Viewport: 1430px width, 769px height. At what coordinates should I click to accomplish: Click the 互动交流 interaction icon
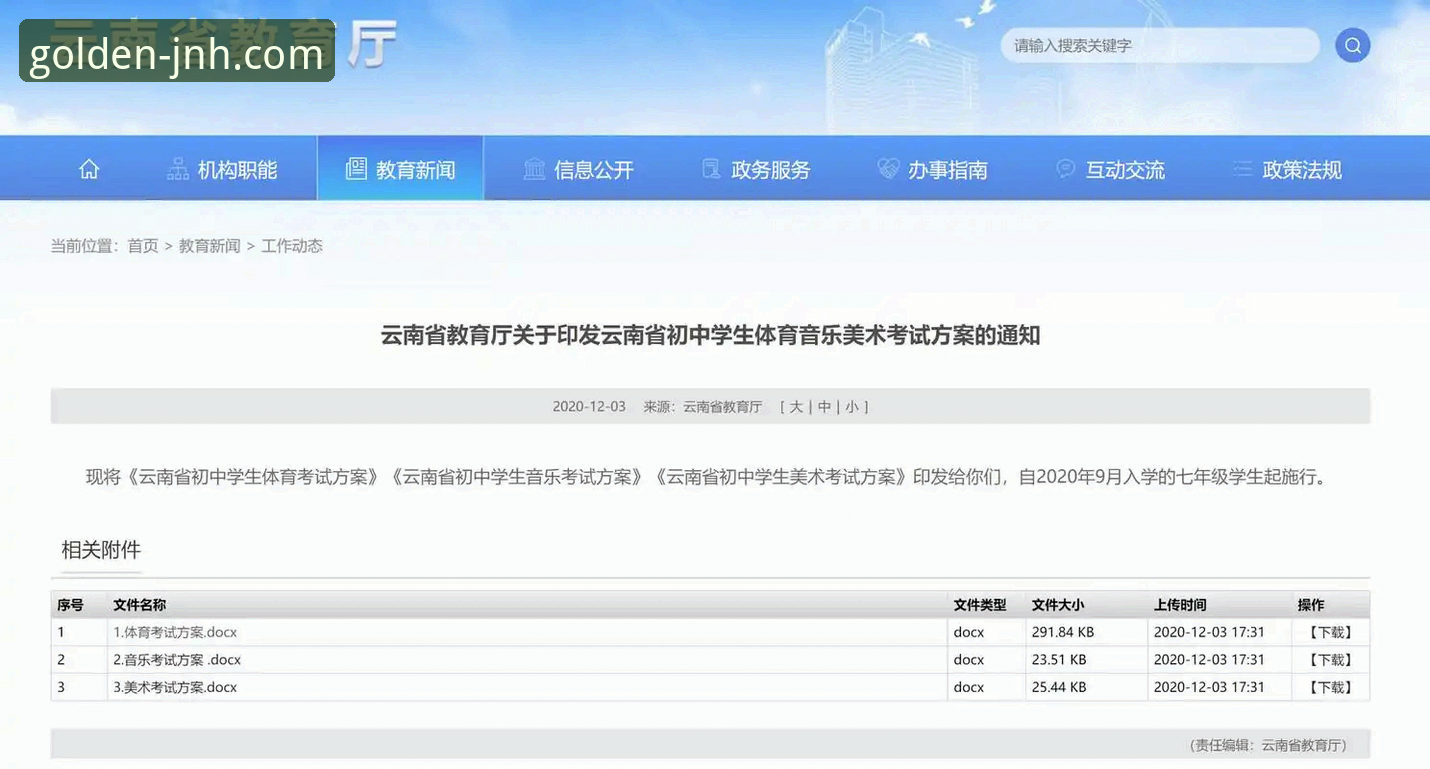tap(1064, 170)
